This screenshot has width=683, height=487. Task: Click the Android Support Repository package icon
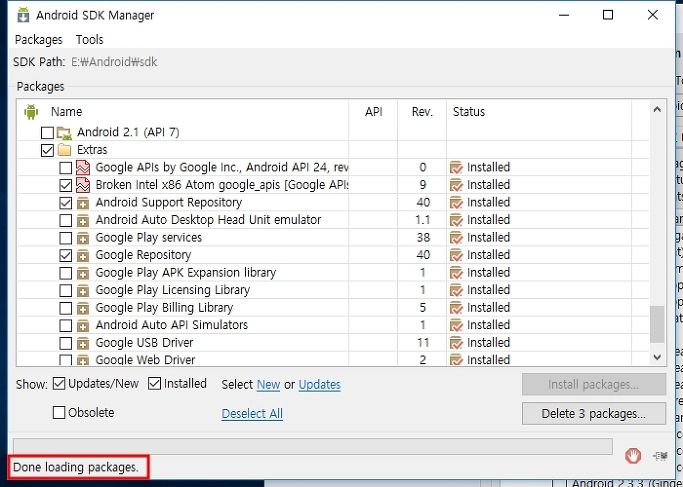tap(83, 203)
